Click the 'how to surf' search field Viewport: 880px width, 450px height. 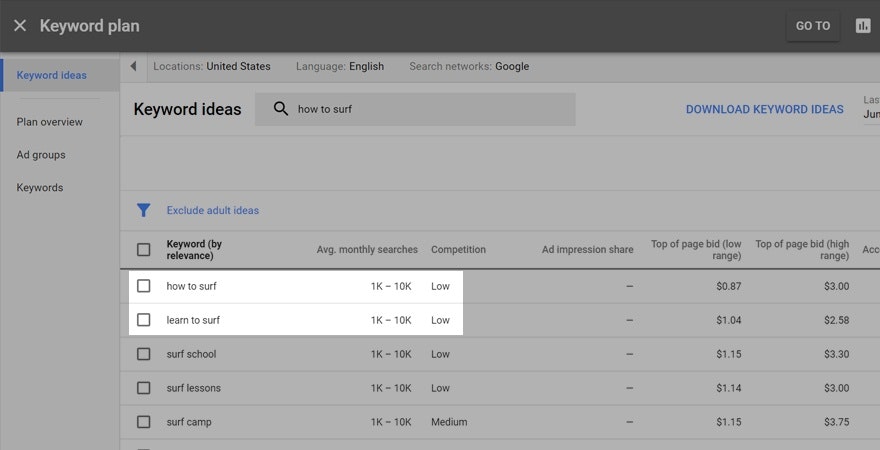coord(415,109)
